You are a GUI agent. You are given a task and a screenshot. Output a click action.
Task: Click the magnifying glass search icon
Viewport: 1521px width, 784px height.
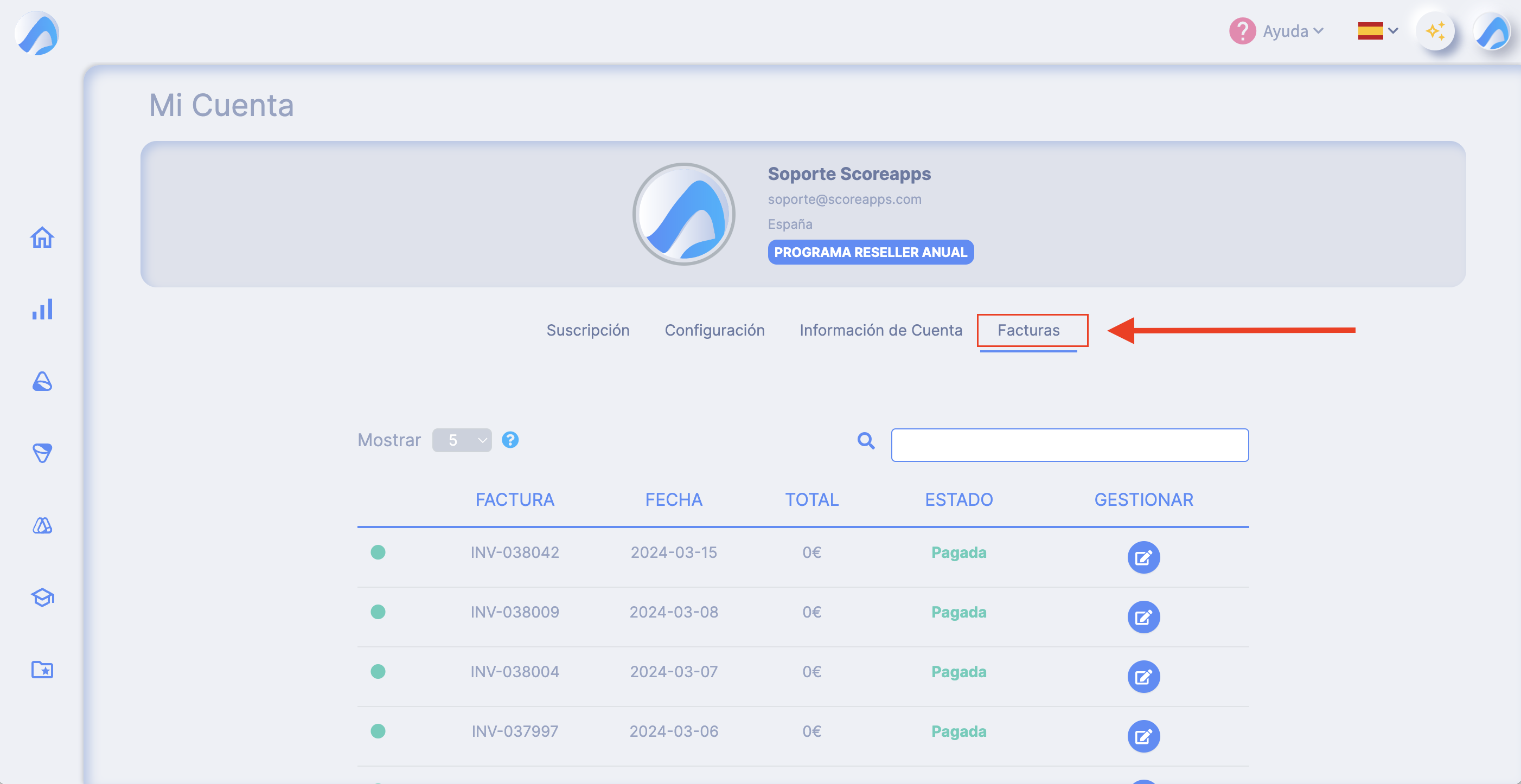click(x=866, y=440)
